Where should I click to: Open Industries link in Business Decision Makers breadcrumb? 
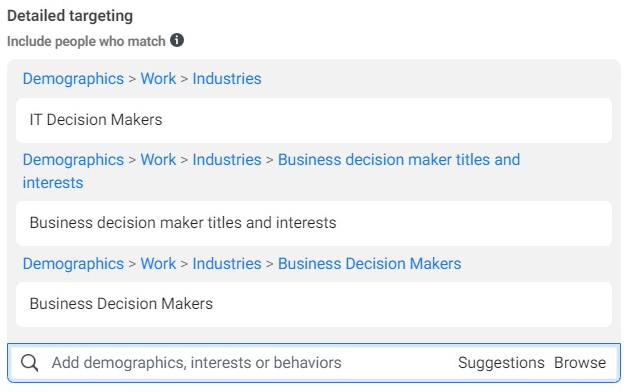(x=227, y=264)
